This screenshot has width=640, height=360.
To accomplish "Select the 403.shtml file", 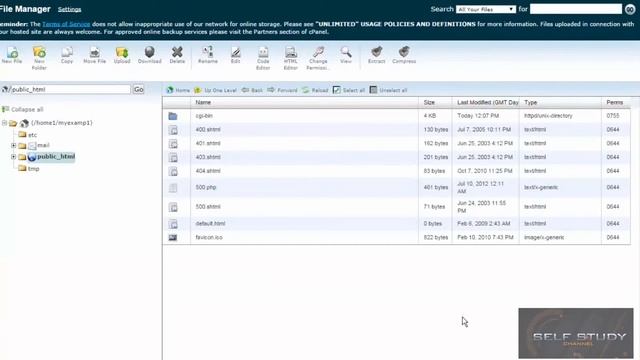I will pyautogui.click(x=396, y=157).
